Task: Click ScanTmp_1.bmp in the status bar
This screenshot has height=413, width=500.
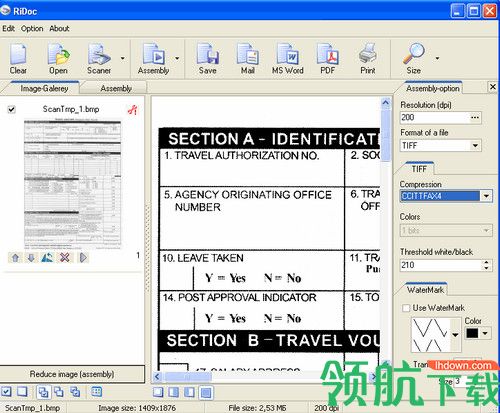Action: (32, 408)
